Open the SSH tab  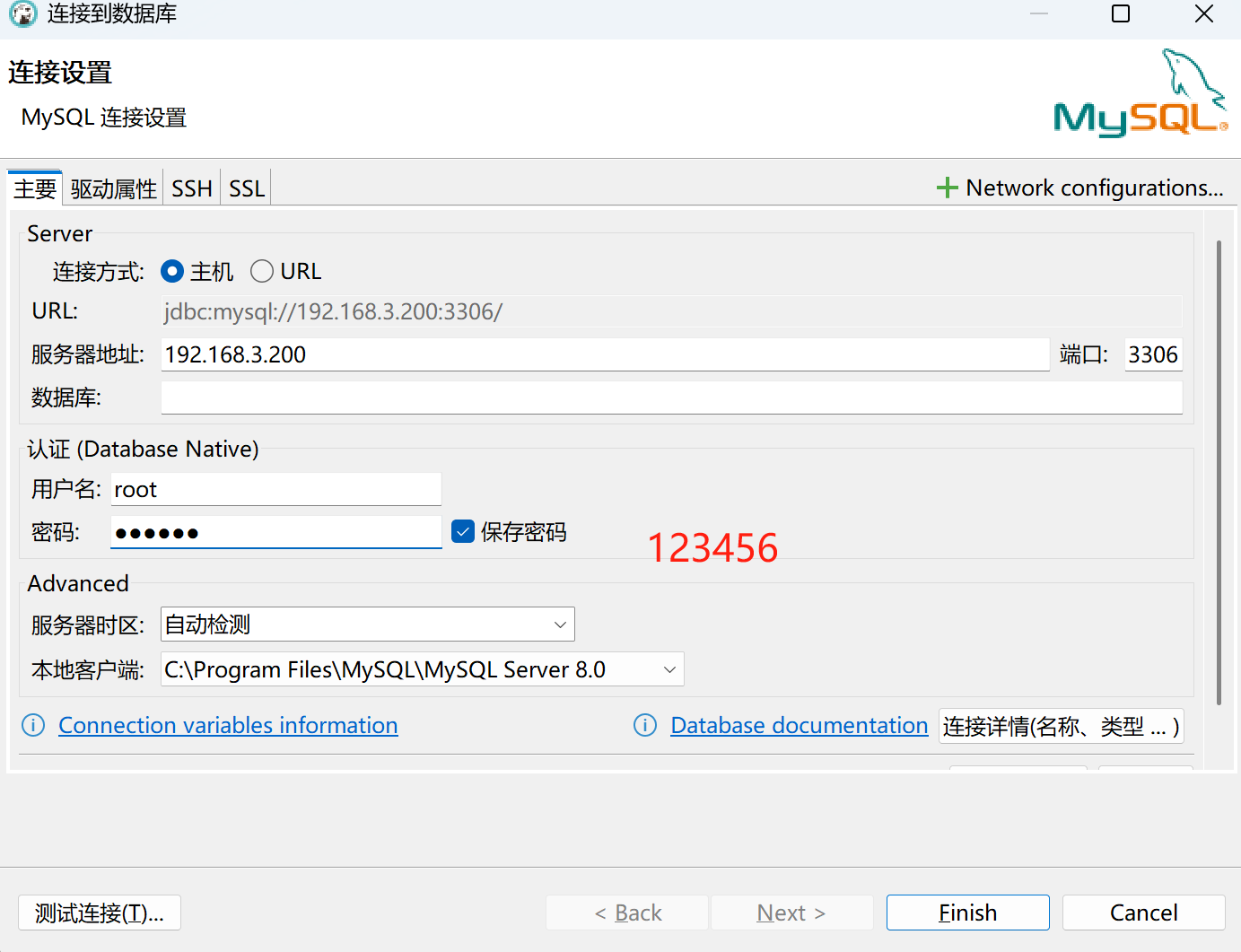(x=192, y=188)
